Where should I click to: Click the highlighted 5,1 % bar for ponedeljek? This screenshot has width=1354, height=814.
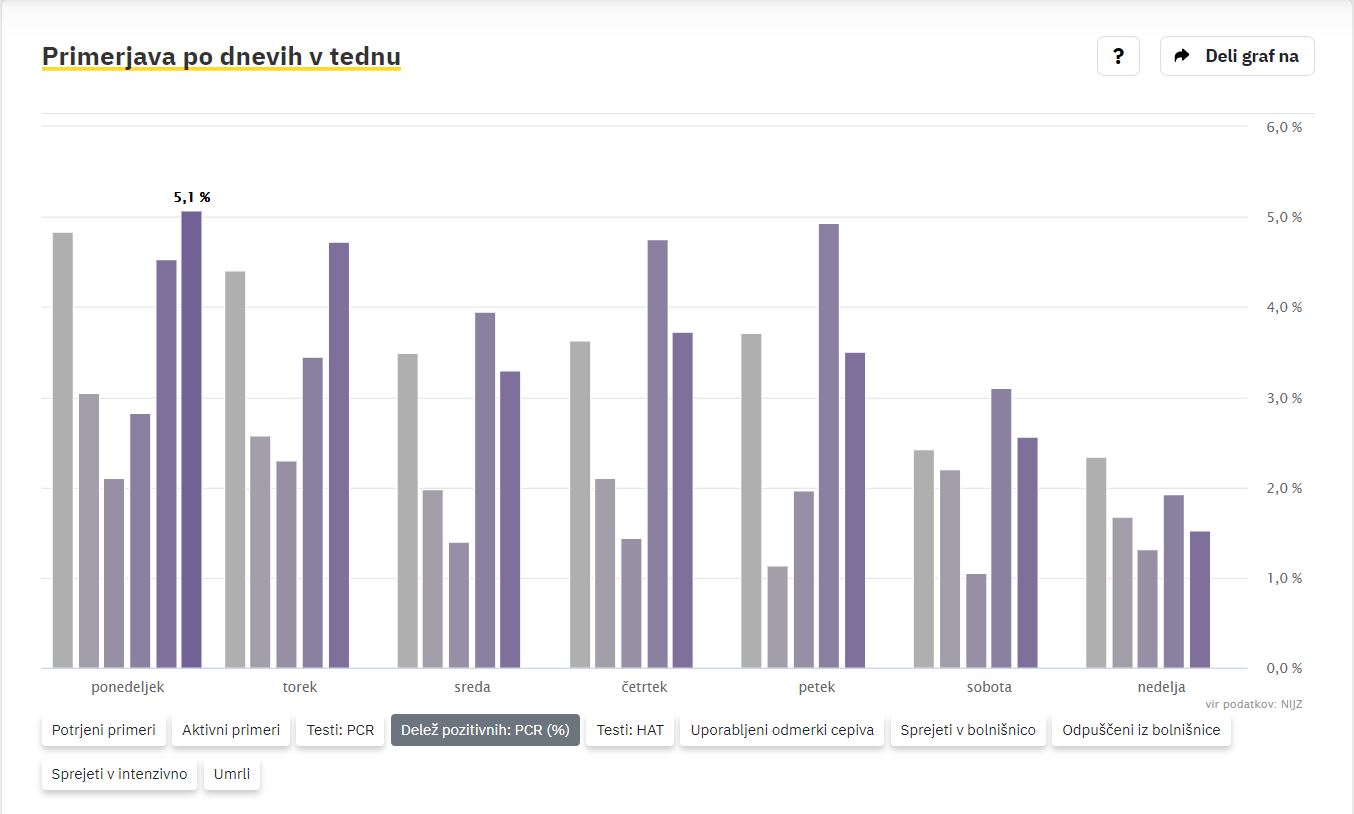coord(191,440)
